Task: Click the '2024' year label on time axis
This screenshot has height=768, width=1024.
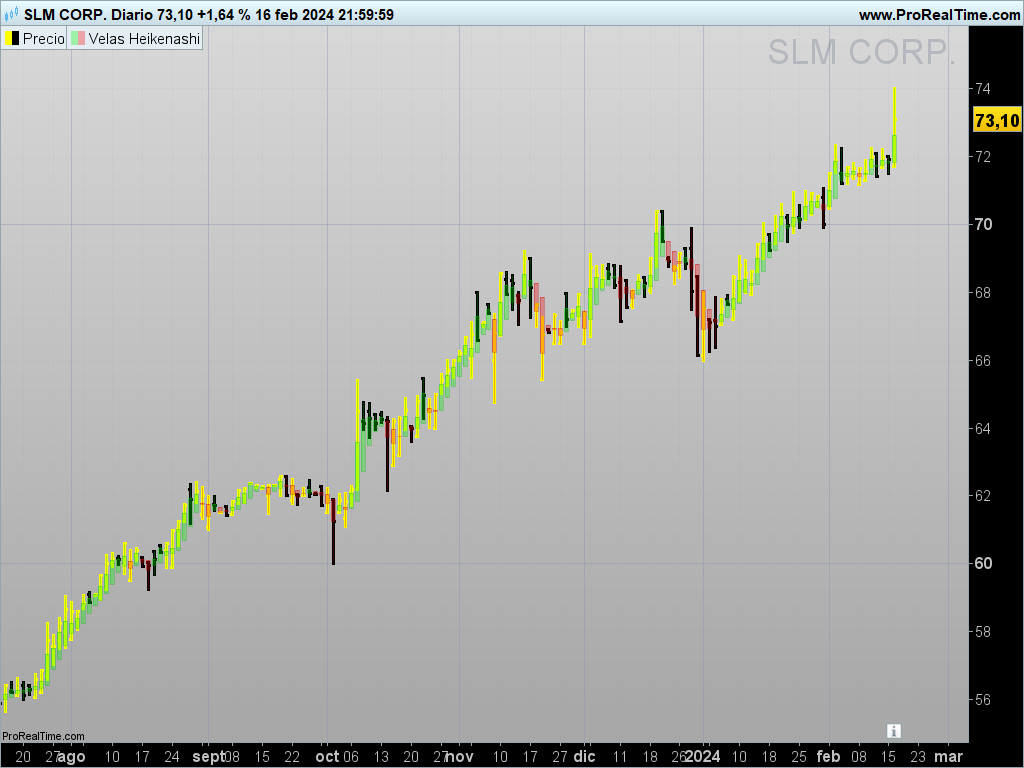Action: pyautogui.click(x=703, y=756)
